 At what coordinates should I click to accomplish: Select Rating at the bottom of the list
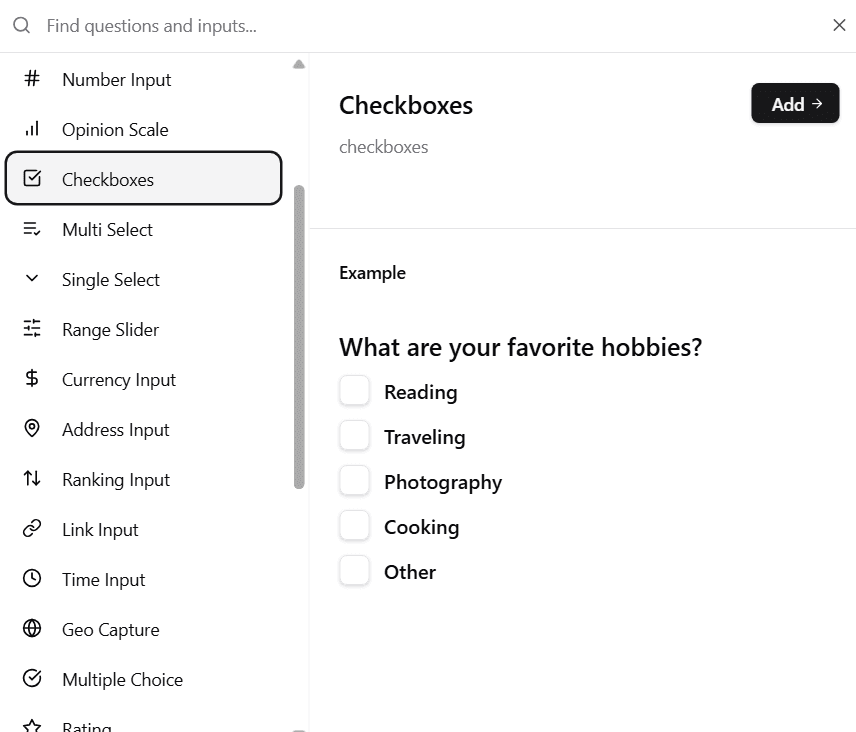click(87, 724)
